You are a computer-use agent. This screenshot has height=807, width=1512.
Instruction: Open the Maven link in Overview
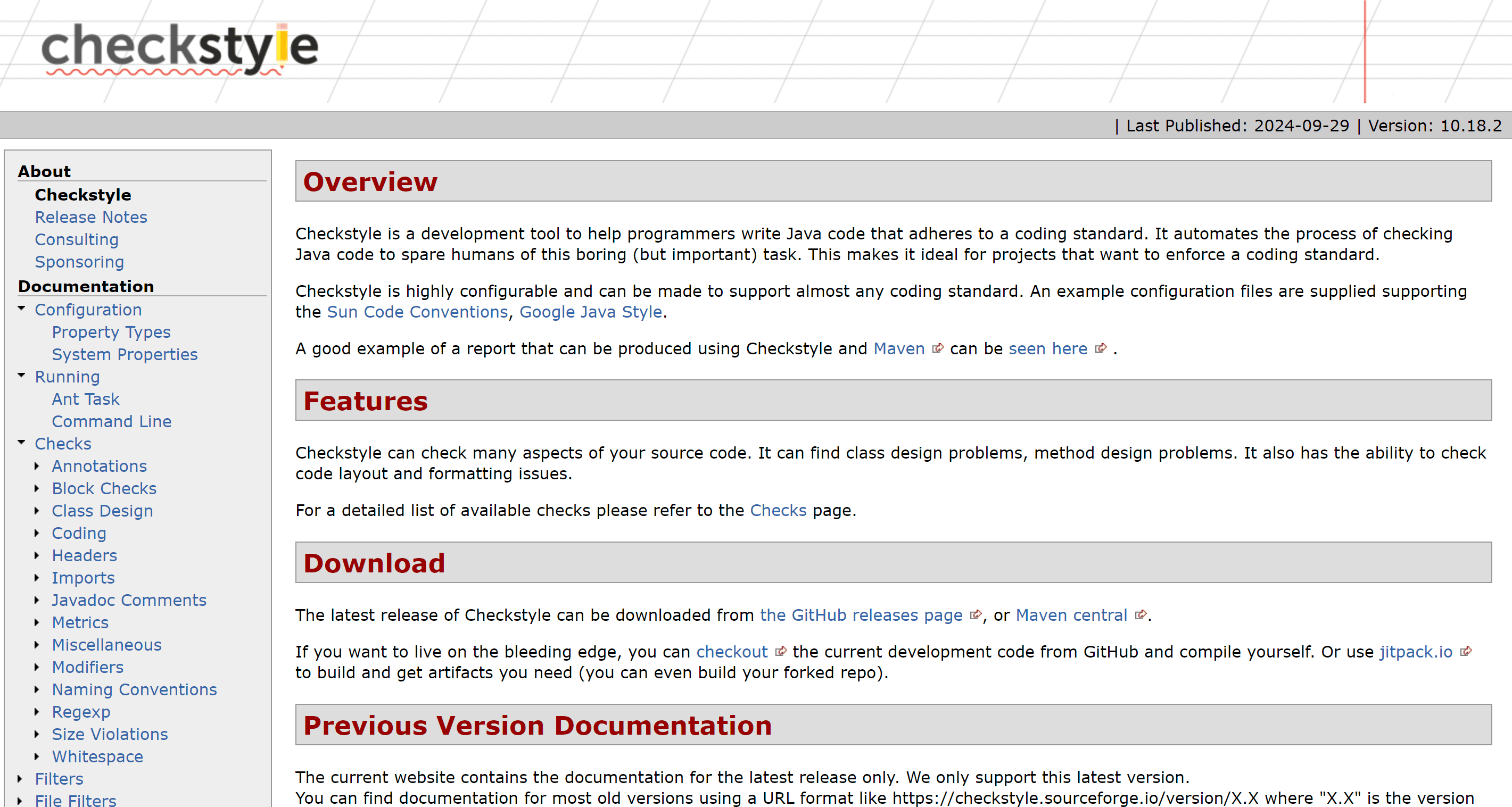pyautogui.click(x=898, y=348)
